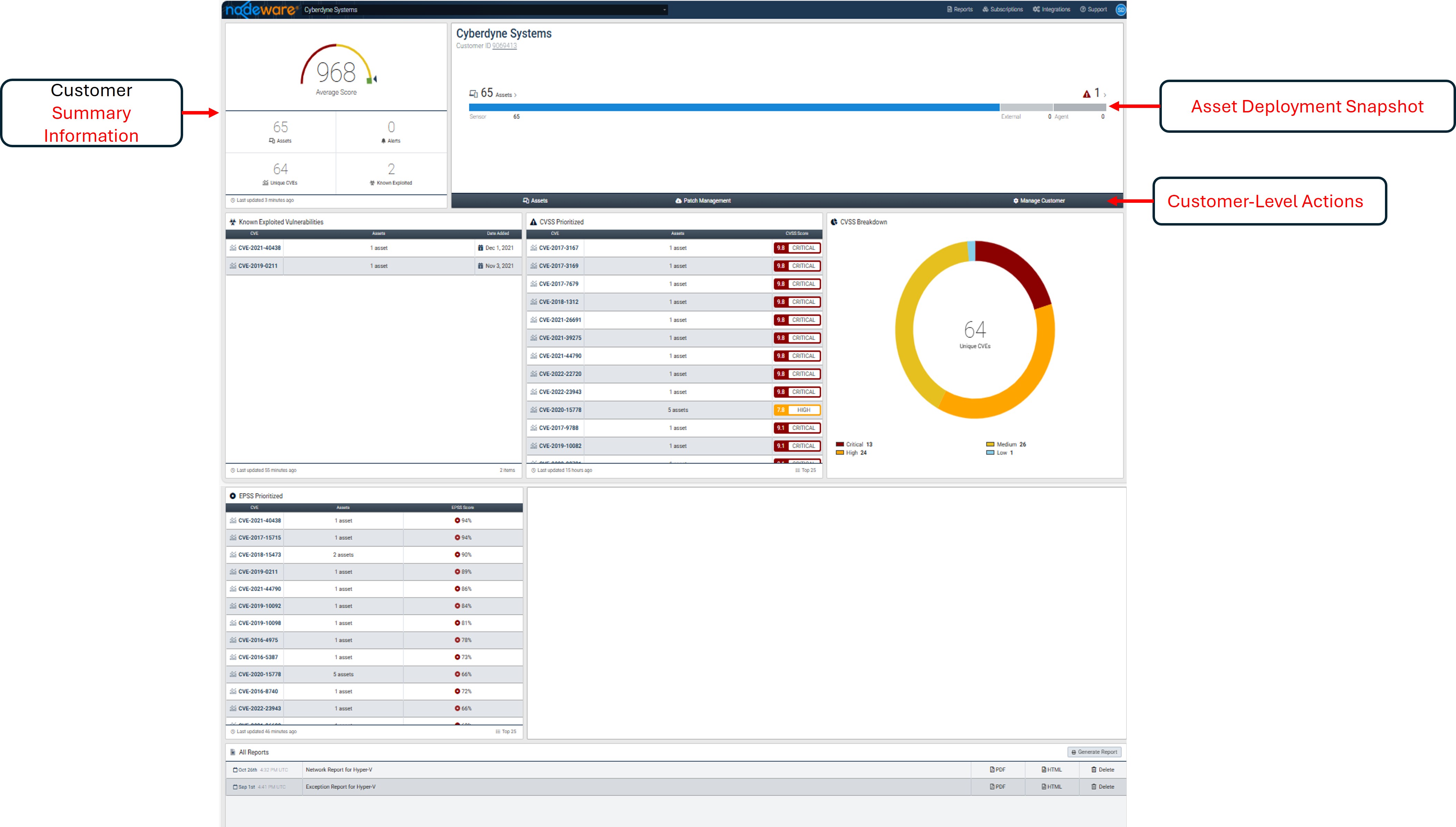Open CVE-2017-3167 in CVSS Prioritized
This screenshot has width=1456, height=827.
(x=559, y=248)
